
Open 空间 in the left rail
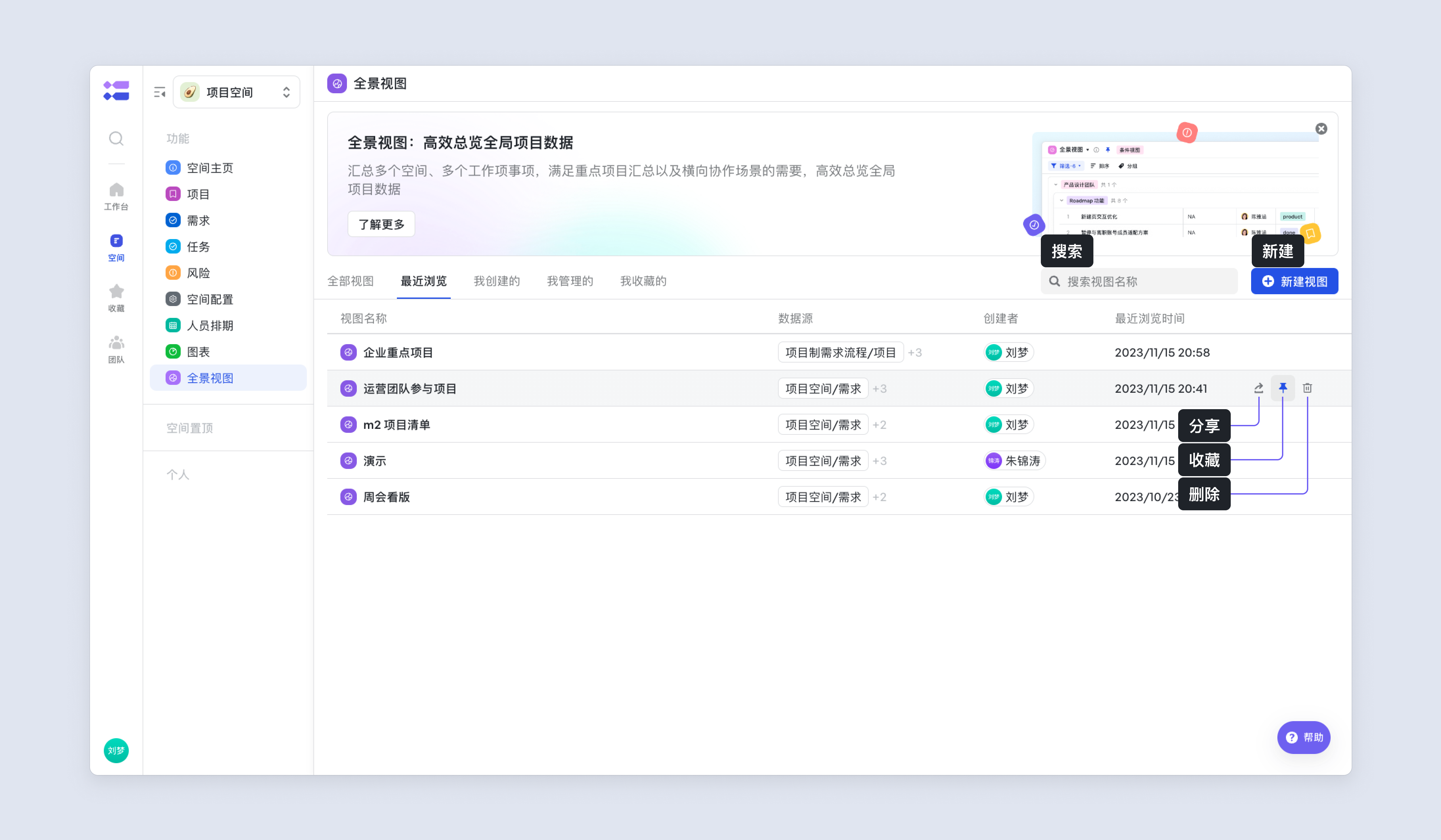(x=116, y=247)
